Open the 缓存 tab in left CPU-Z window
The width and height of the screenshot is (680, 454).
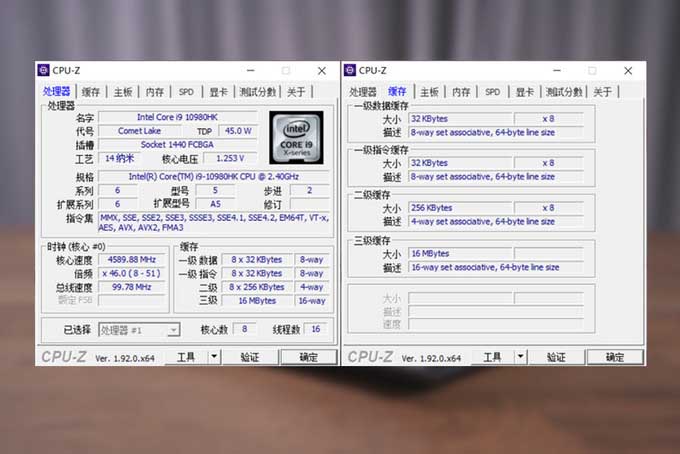(91, 92)
